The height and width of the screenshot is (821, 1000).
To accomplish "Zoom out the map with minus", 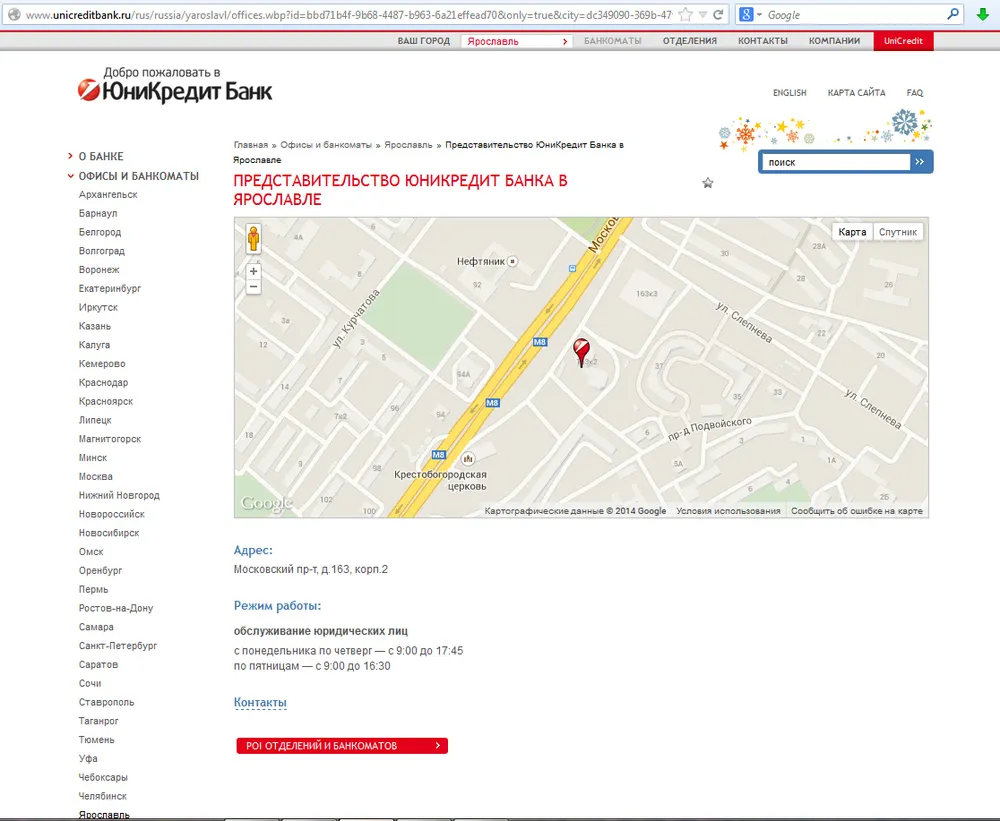I will pyautogui.click(x=253, y=287).
